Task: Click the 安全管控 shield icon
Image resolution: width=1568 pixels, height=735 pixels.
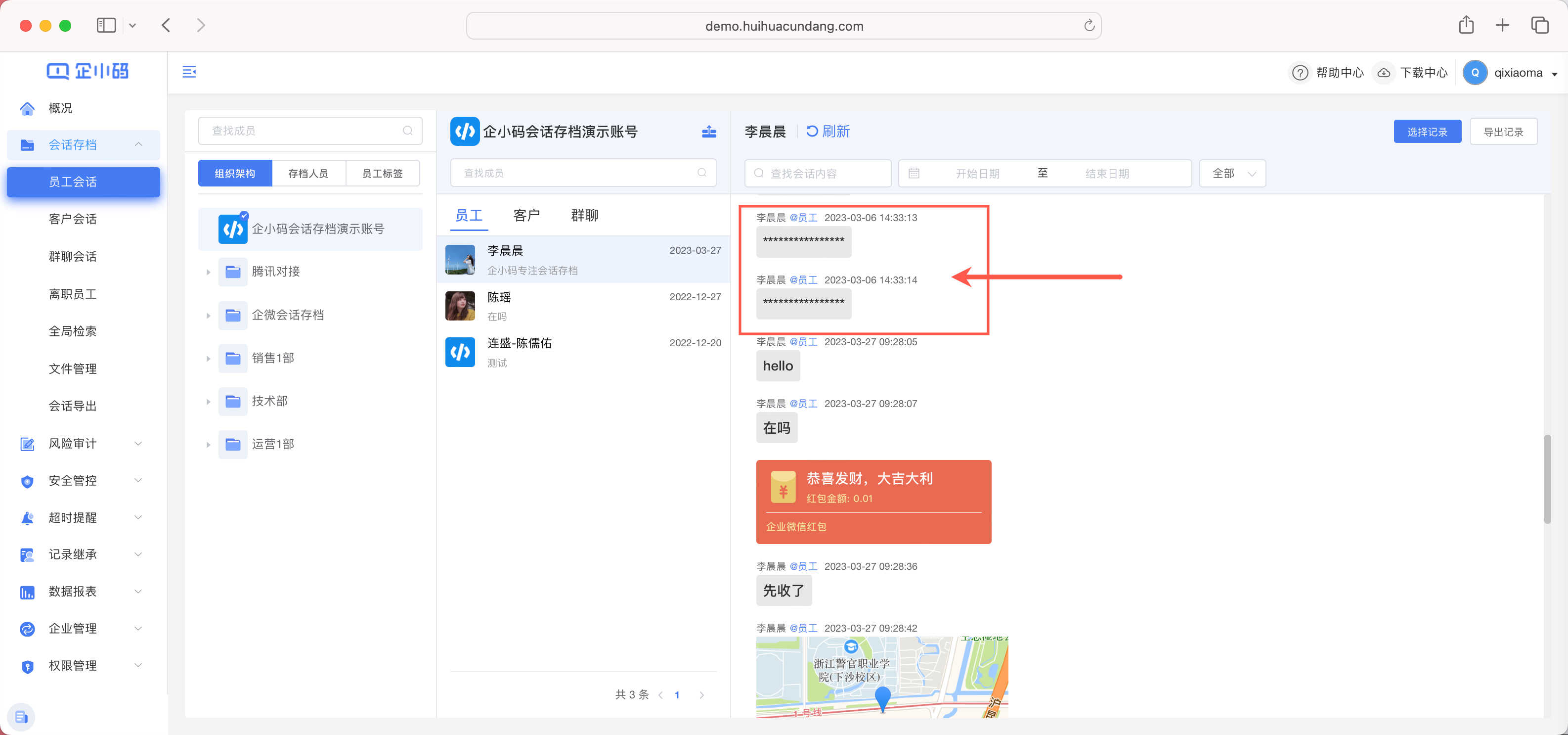Action: [x=27, y=481]
